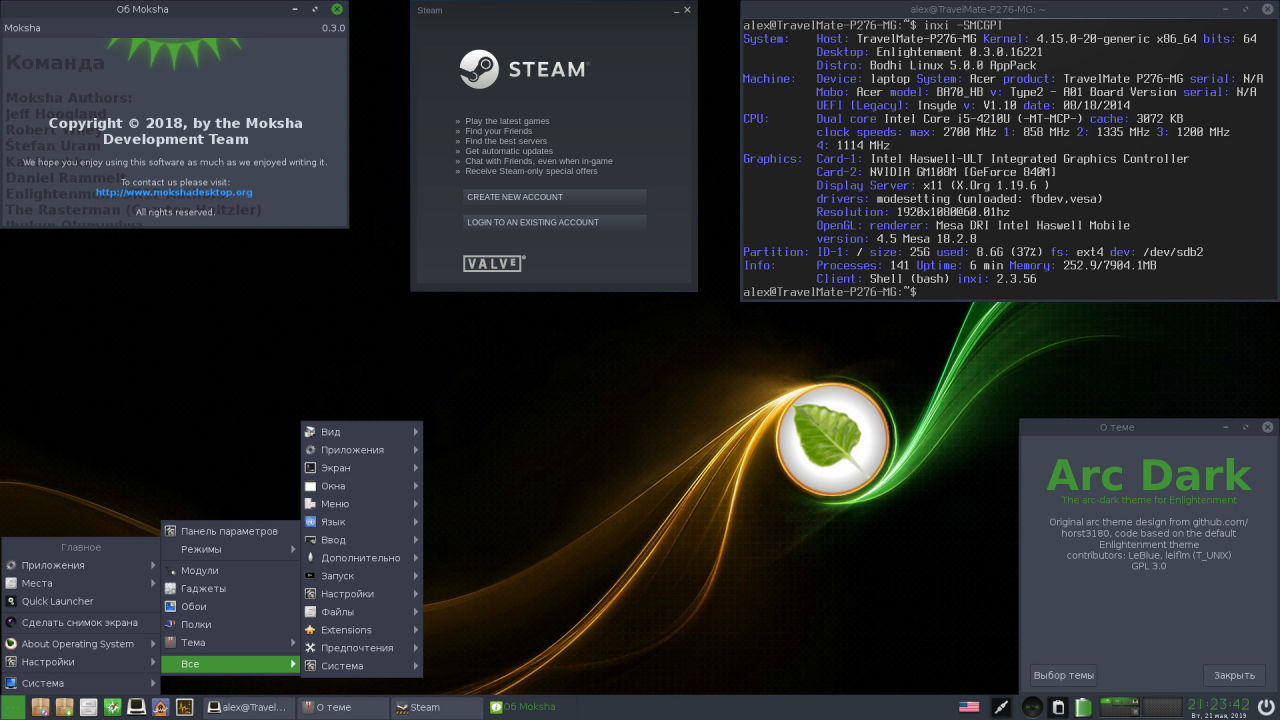Choose Сделать снимок экрана menu entry
Image resolution: width=1280 pixels, height=720 pixels.
(80, 622)
